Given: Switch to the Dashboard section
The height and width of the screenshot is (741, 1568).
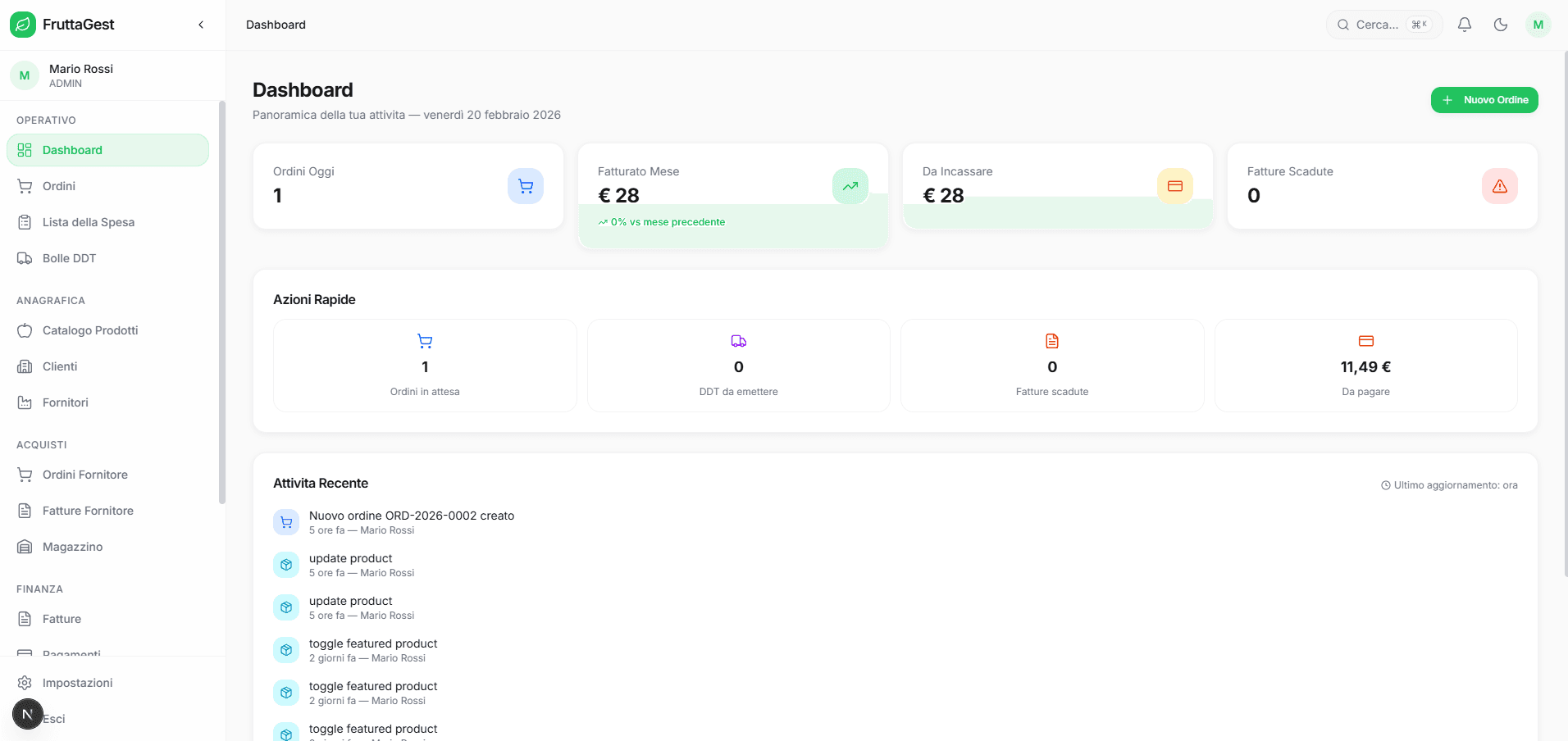Looking at the screenshot, I should tap(72, 150).
